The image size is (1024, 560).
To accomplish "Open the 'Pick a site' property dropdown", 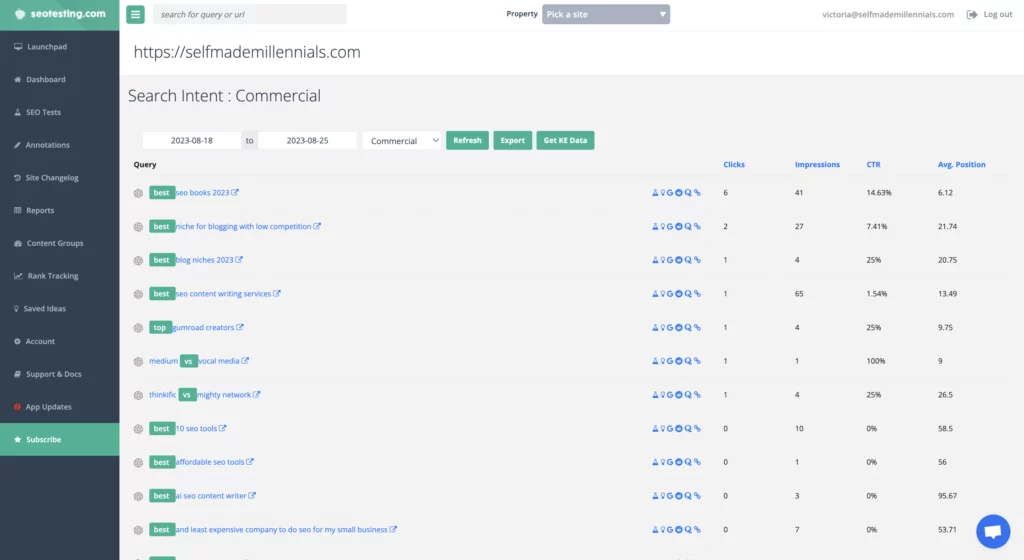I will [605, 14].
